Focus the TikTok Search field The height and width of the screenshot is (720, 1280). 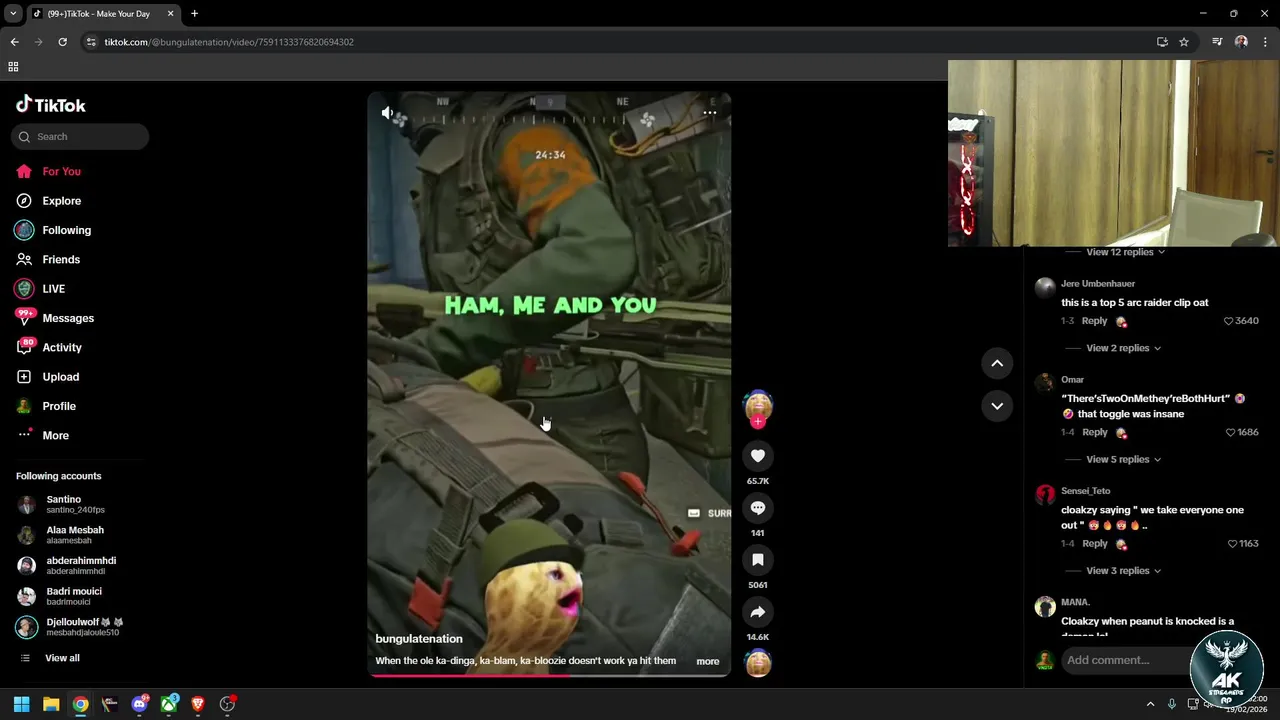(80, 137)
